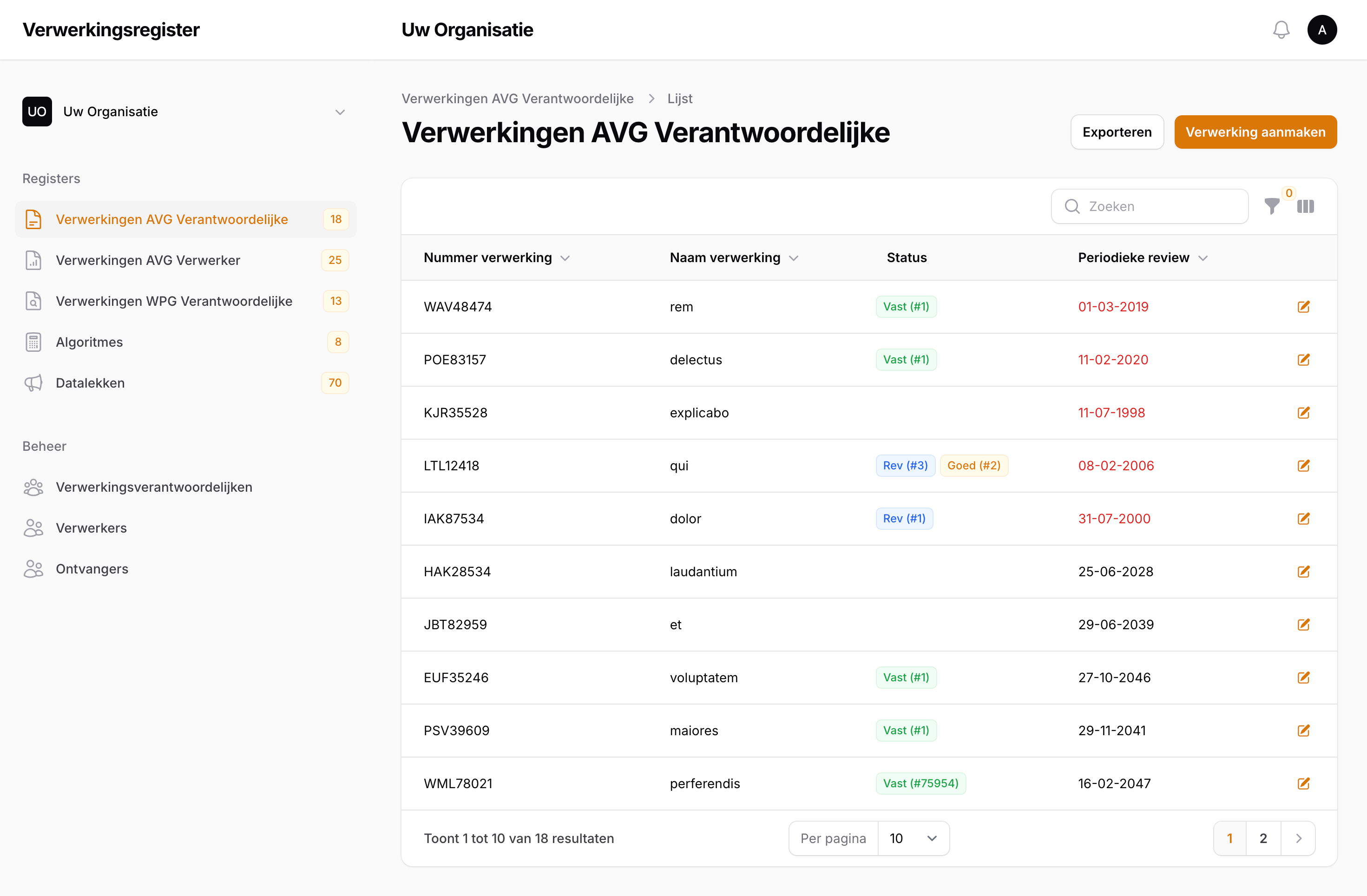Viewport: 1367px width, 896px height.
Task: Go to page 2 of results
Action: (x=1263, y=838)
